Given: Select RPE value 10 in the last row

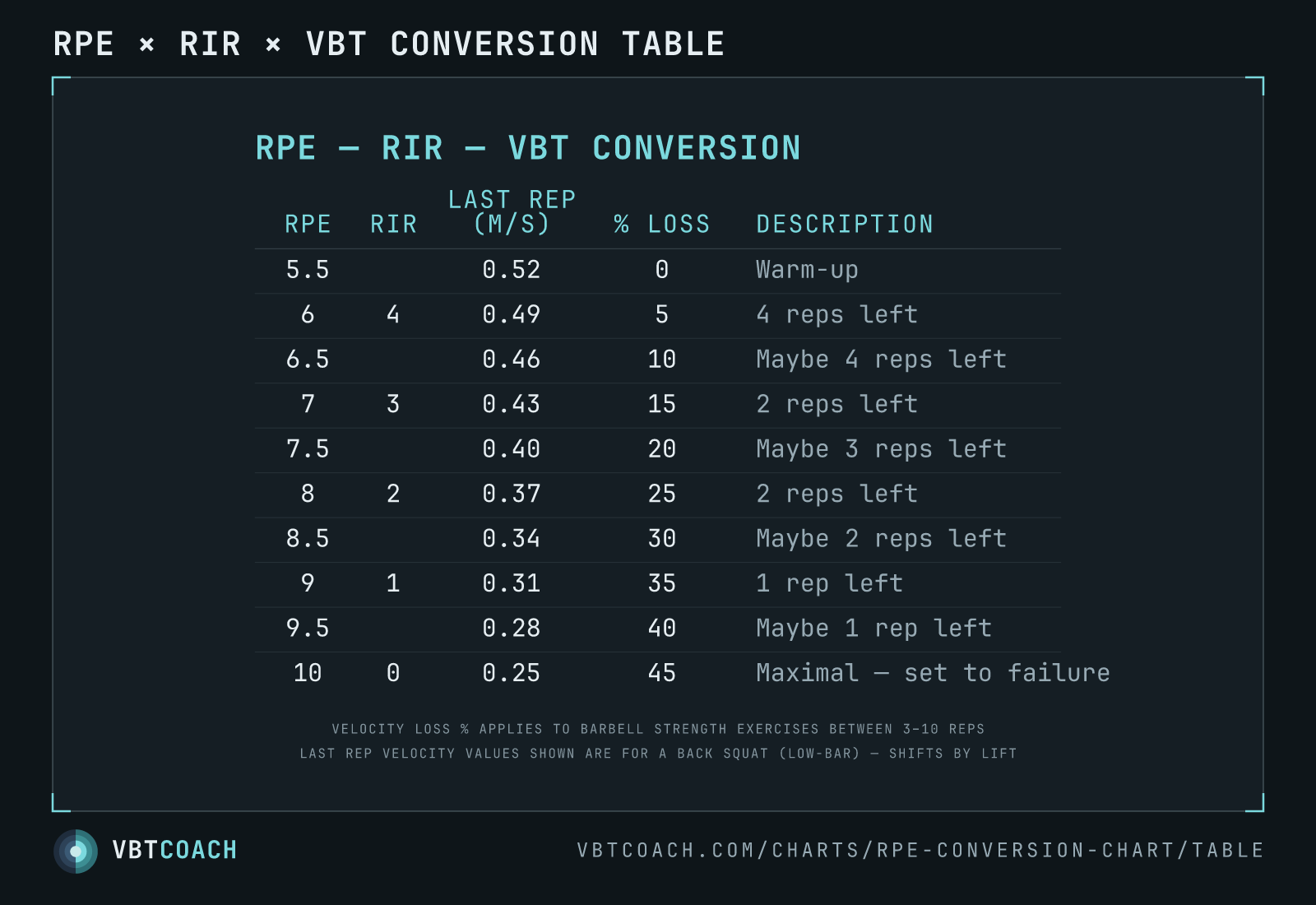Looking at the screenshot, I should pos(308,673).
